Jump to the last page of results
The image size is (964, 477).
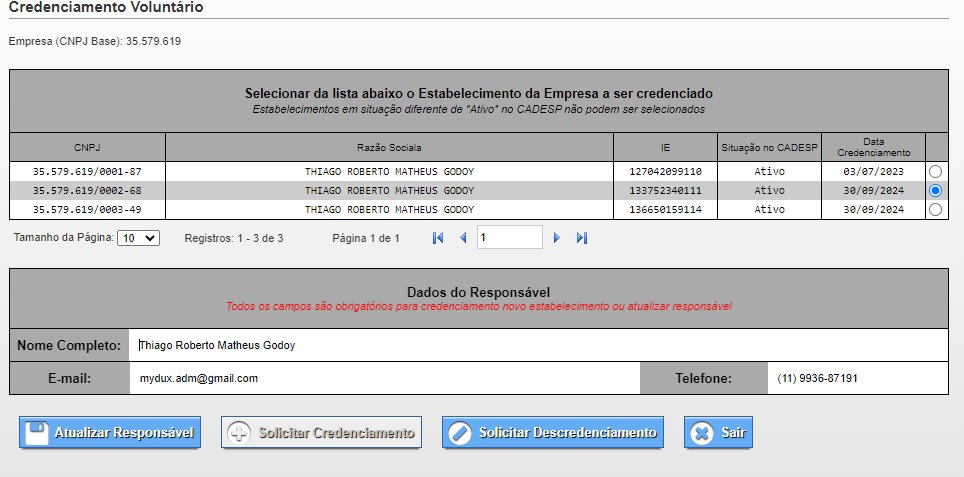pos(582,238)
